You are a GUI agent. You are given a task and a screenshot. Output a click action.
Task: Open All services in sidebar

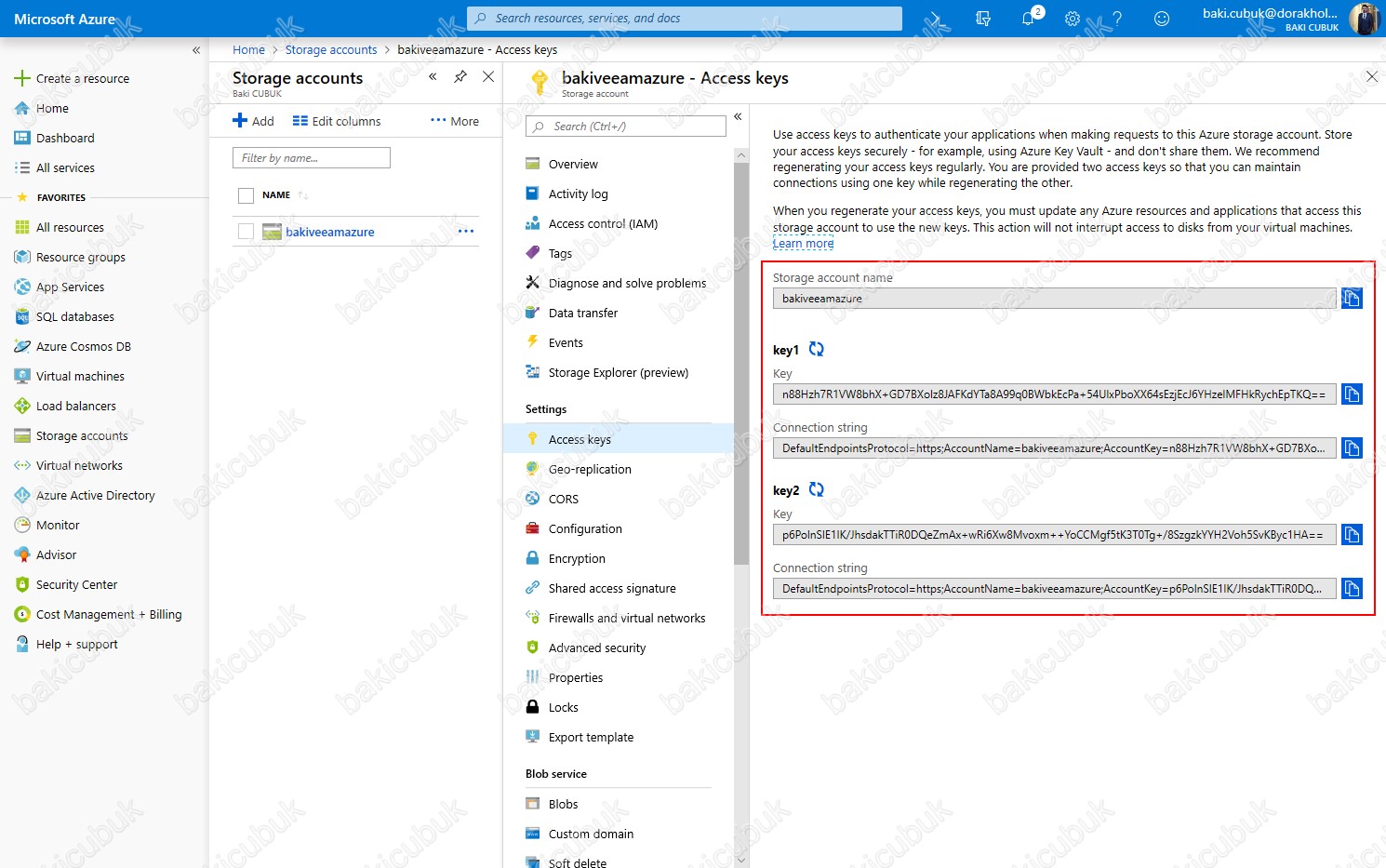tap(65, 167)
